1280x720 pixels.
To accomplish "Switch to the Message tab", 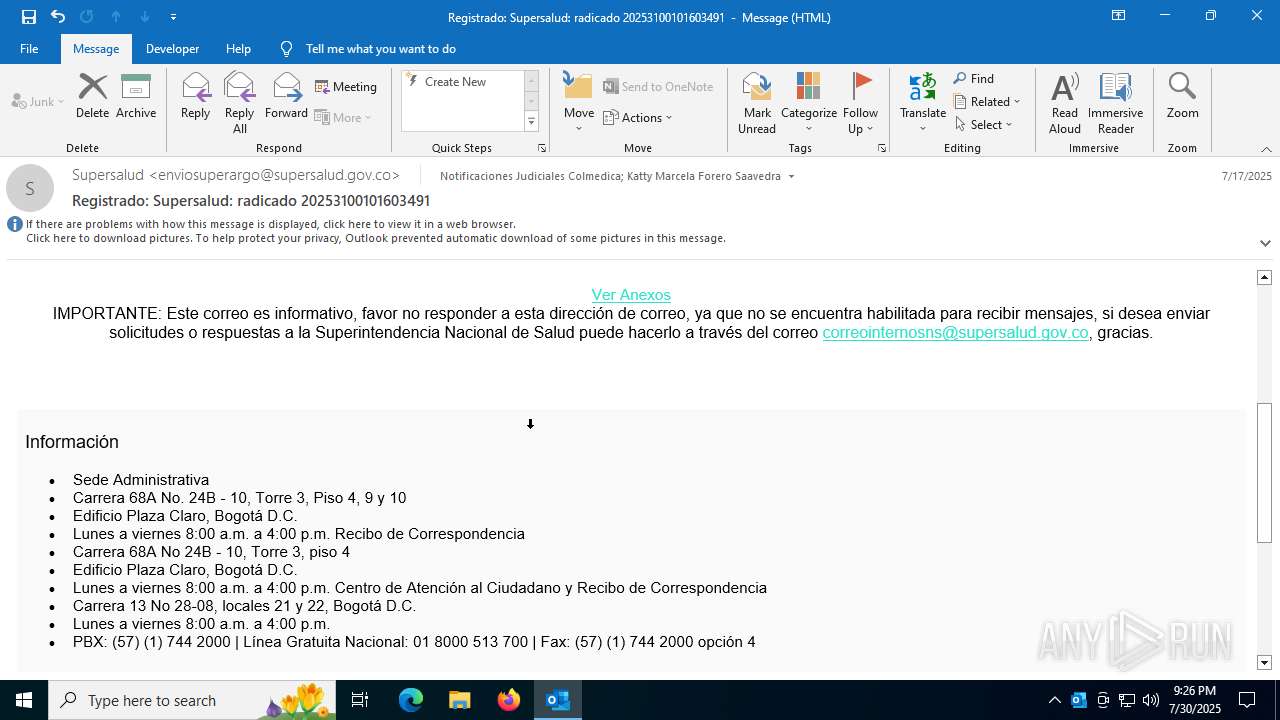I will (x=96, y=49).
